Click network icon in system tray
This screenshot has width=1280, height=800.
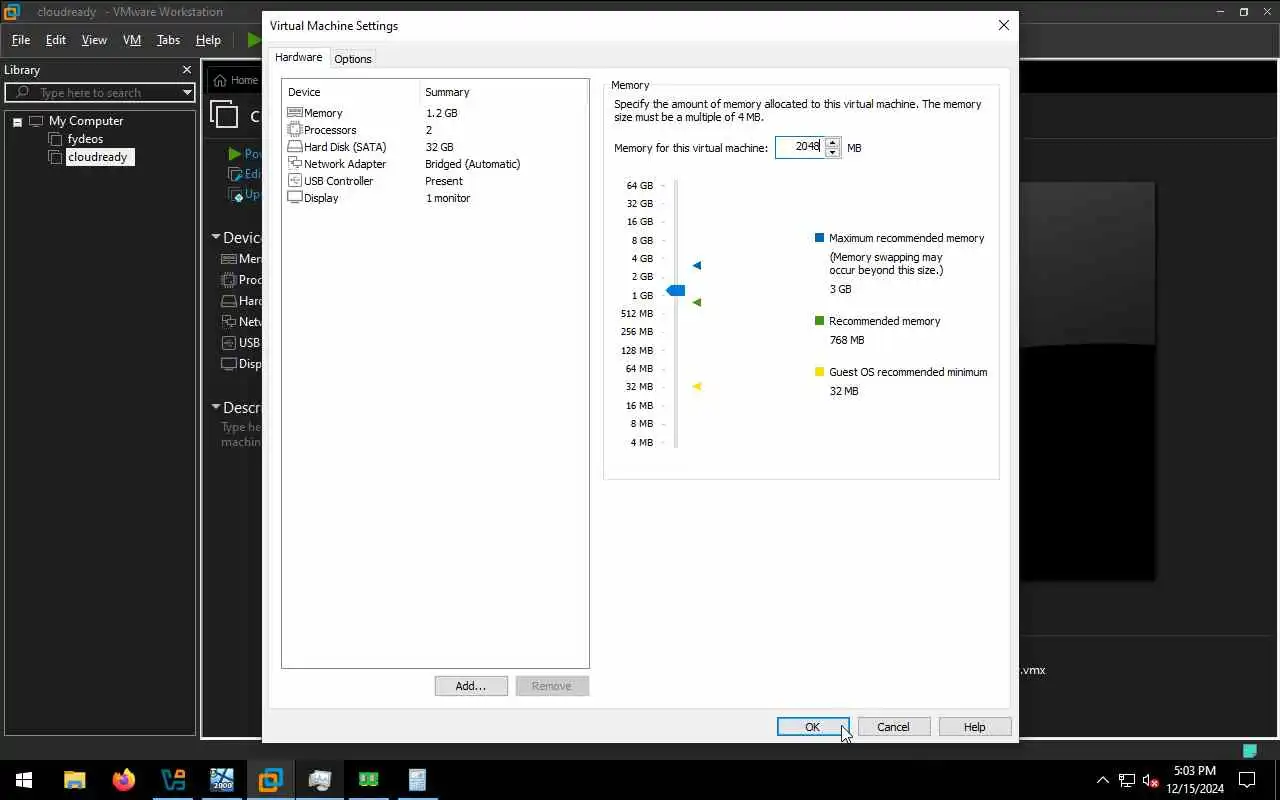[x=1127, y=780]
